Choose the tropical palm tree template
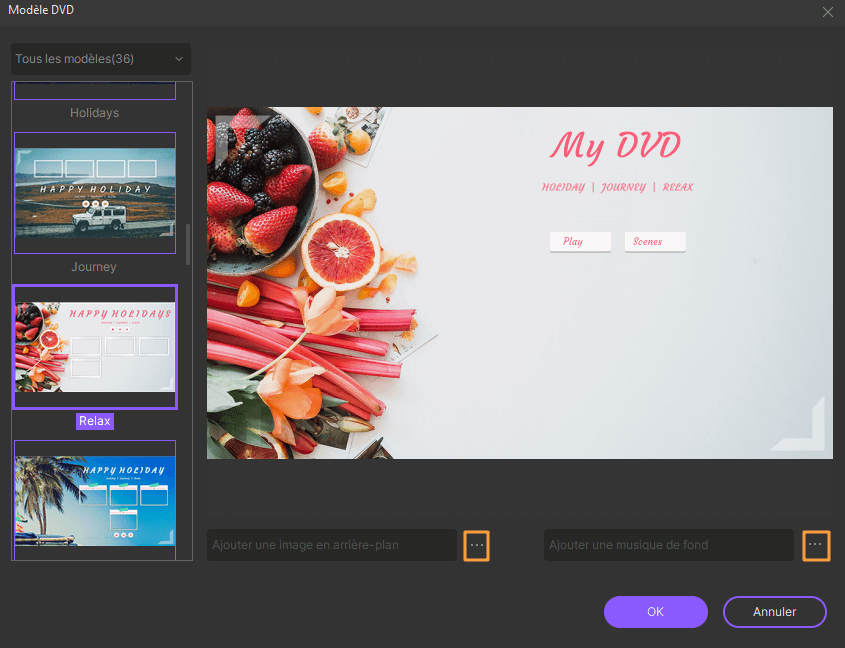The height and width of the screenshot is (648, 845). coord(95,498)
